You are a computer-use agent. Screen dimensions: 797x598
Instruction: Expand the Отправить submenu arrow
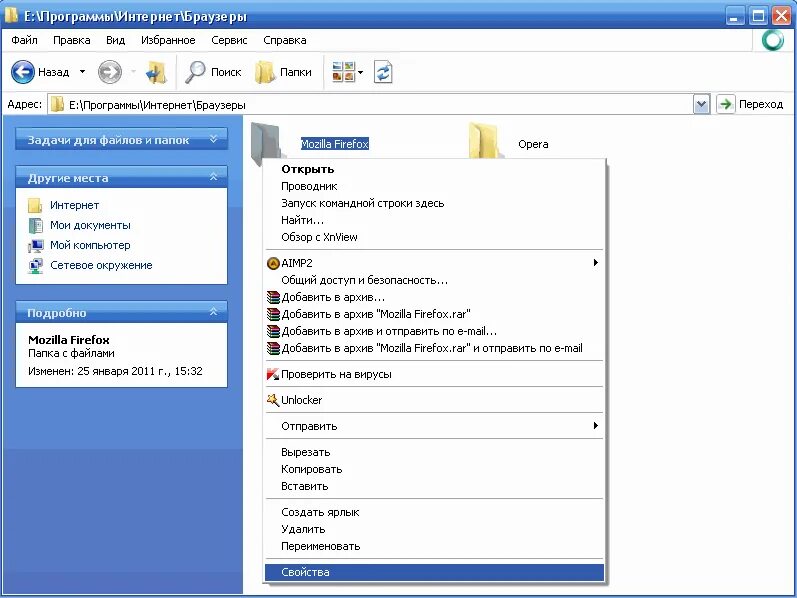click(596, 426)
